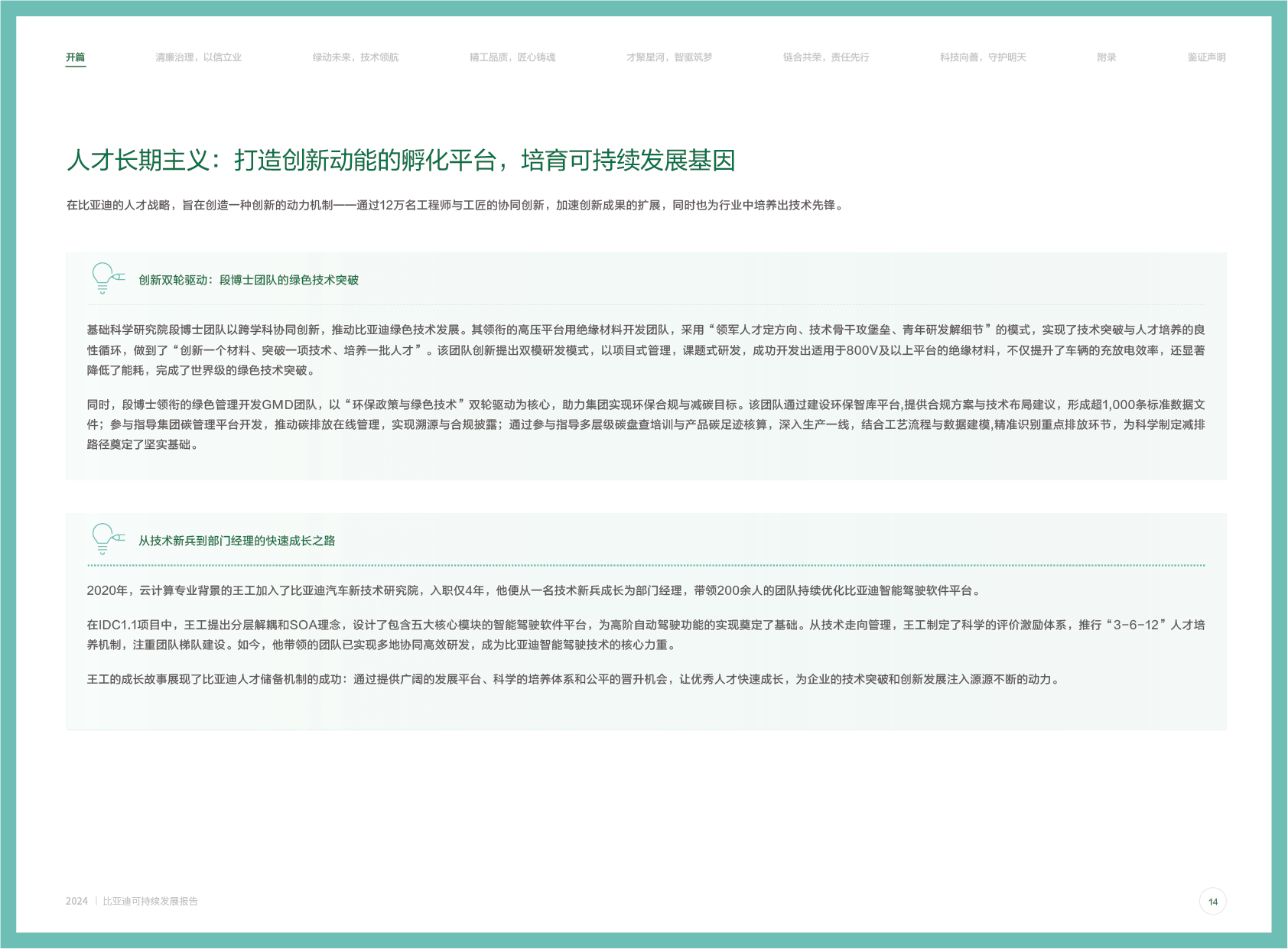The width and height of the screenshot is (1288, 949).
Task: Click the page number 14 circle
Action: coord(1212,902)
